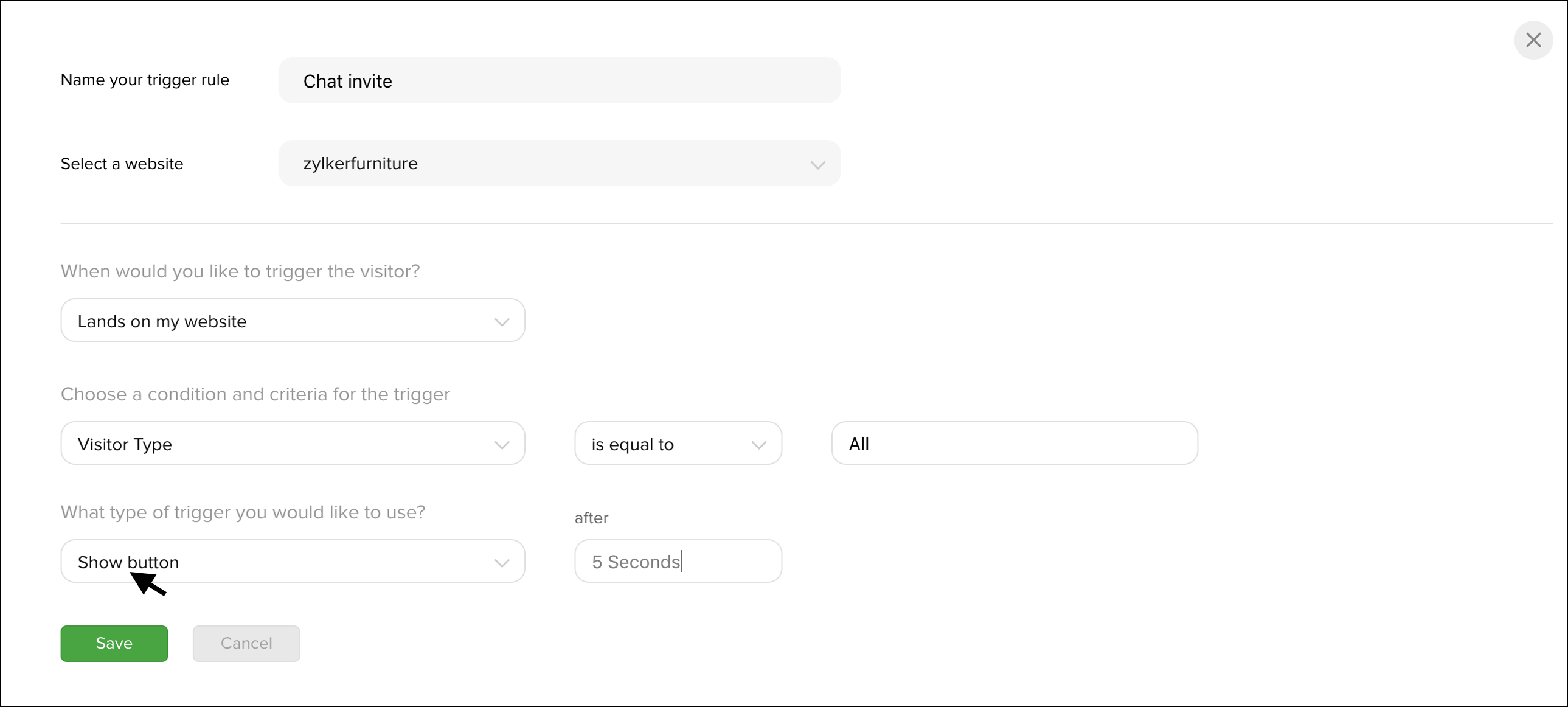Screen dimensions: 1568x707
Task: Click the chevron icon beside is equal to
Action: pyautogui.click(x=758, y=445)
